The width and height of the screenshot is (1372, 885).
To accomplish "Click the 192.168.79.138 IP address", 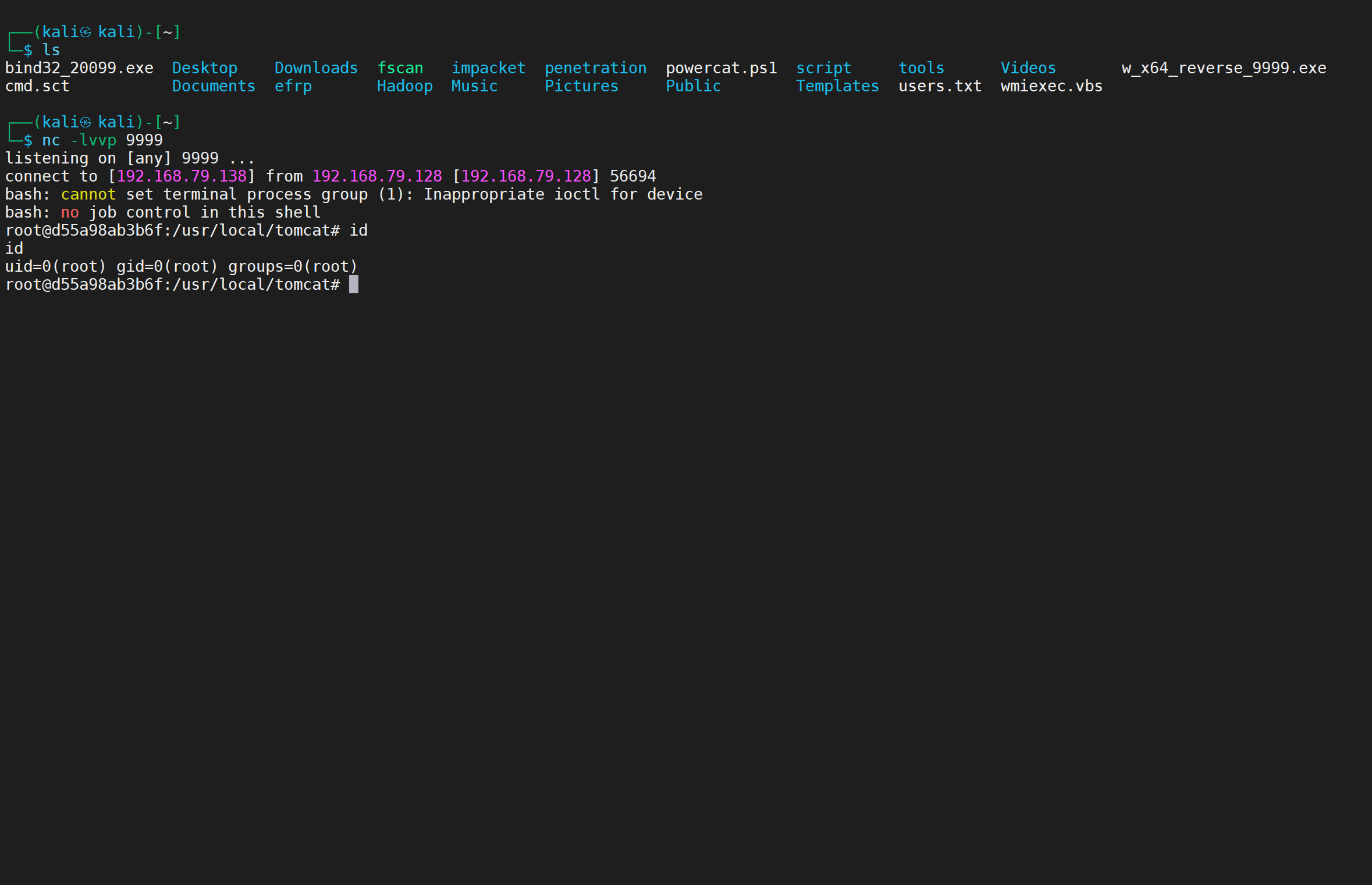I will [182, 176].
